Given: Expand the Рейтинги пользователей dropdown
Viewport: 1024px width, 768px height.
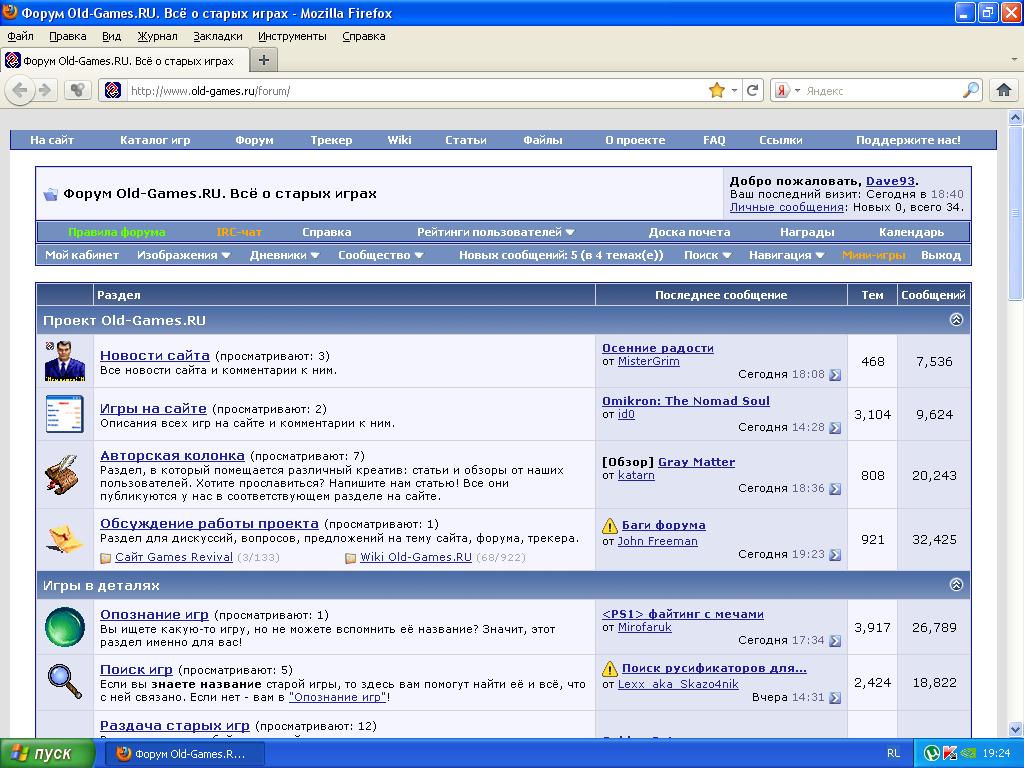Looking at the screenshot, I should (496, 232).
